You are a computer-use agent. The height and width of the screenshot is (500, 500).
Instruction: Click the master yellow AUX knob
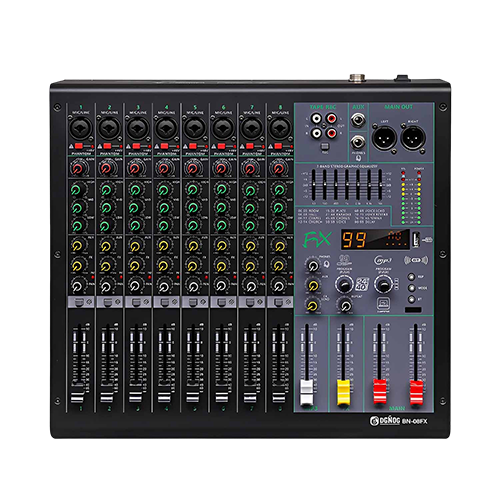313,286
